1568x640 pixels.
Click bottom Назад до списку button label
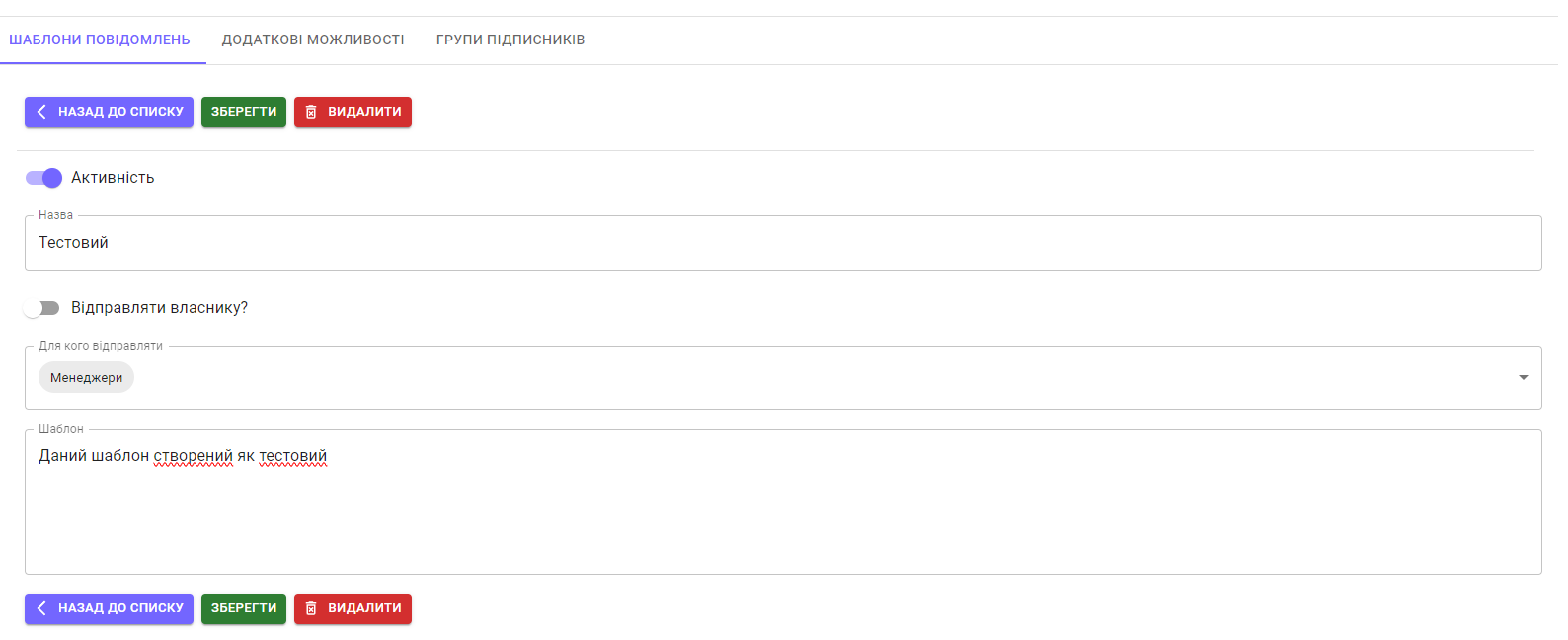pos(120,608)
